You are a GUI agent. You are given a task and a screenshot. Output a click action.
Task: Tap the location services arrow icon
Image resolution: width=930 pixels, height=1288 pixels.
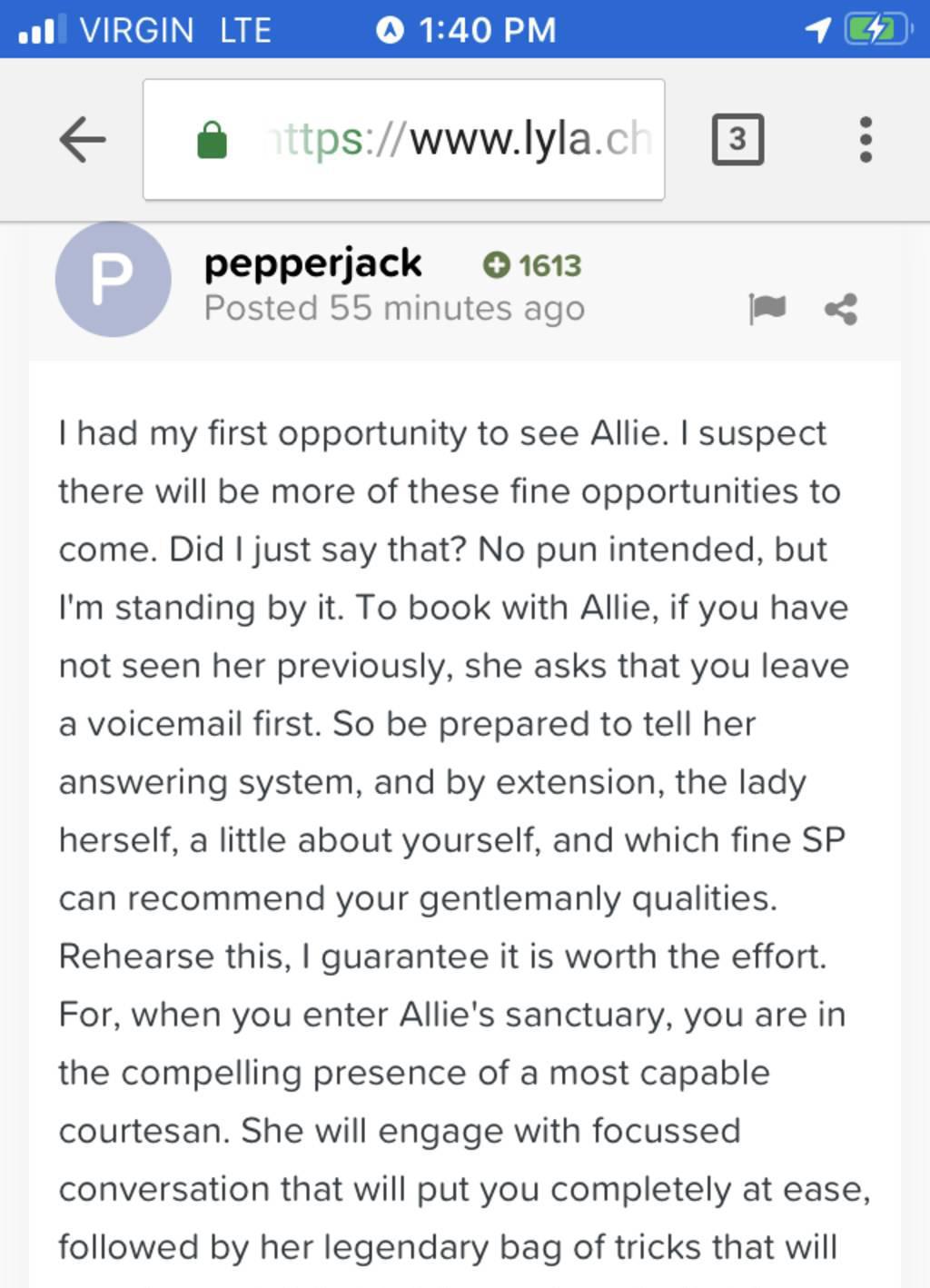pyautogui.click(x=817, y=31)
